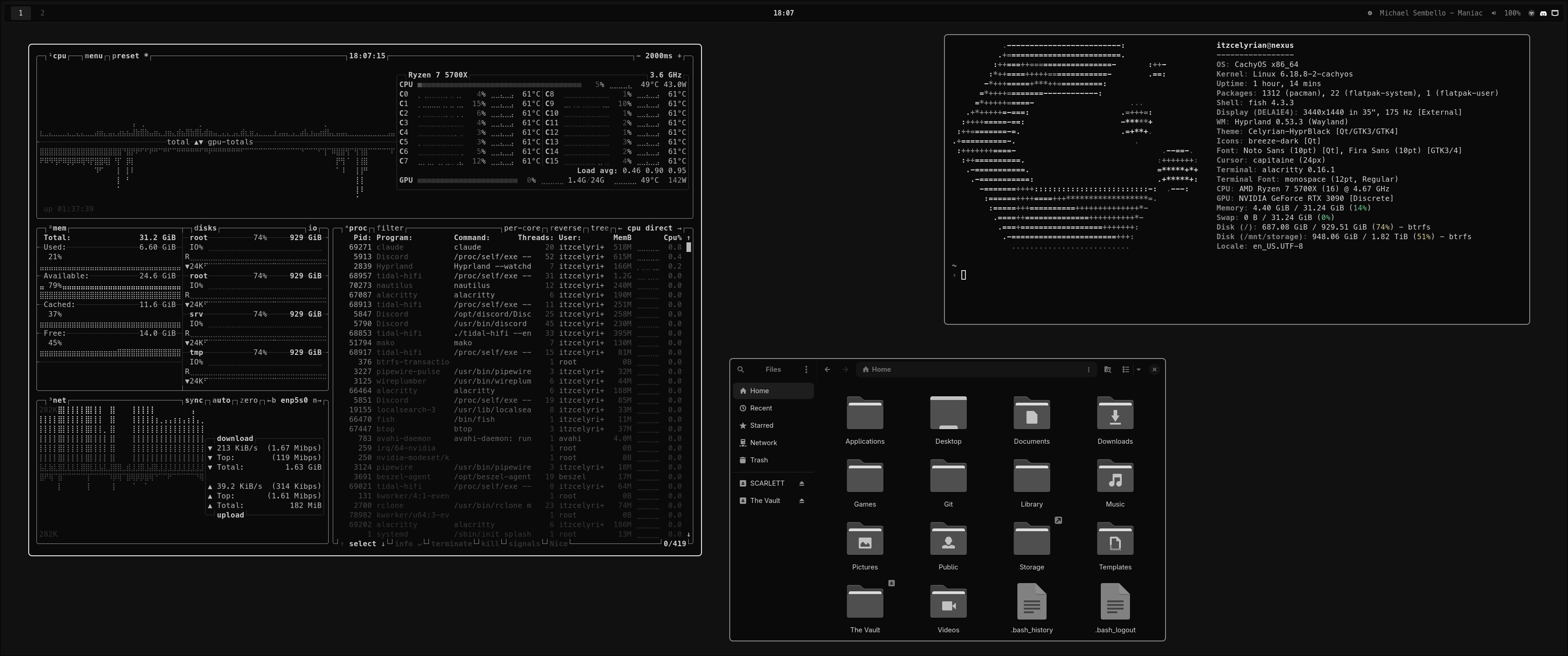Switch to workspace 2 in bar
1568x656 pixels.
pos(42,13)
